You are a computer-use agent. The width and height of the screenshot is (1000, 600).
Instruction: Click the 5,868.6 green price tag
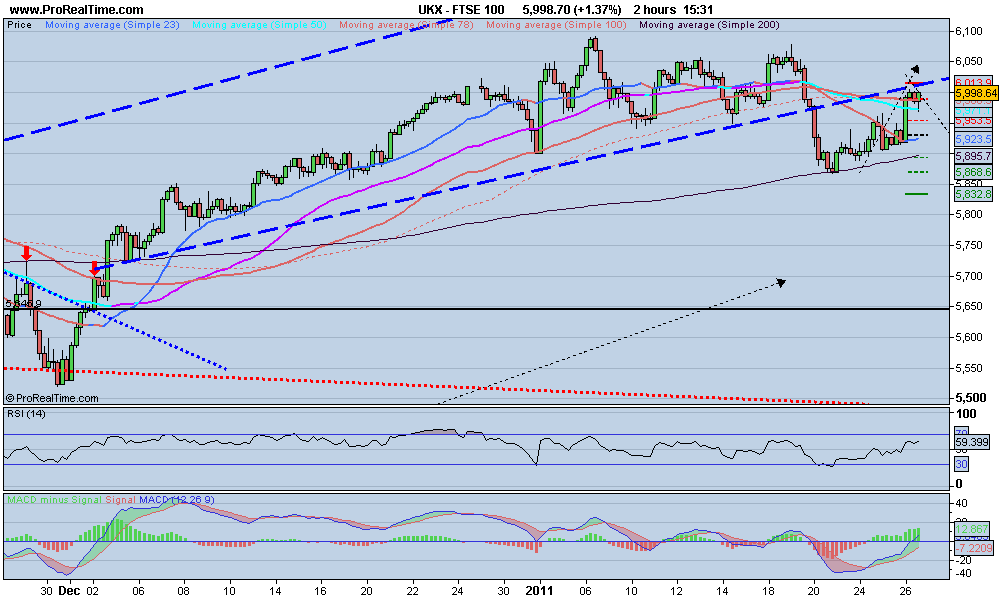pyautogui.click(x=973, y=172)
